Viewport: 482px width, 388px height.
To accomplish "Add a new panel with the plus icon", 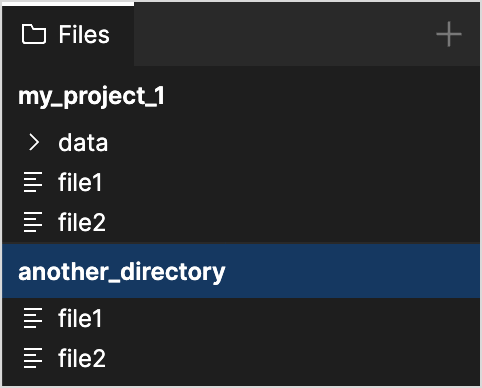I will tap(449, 34).
